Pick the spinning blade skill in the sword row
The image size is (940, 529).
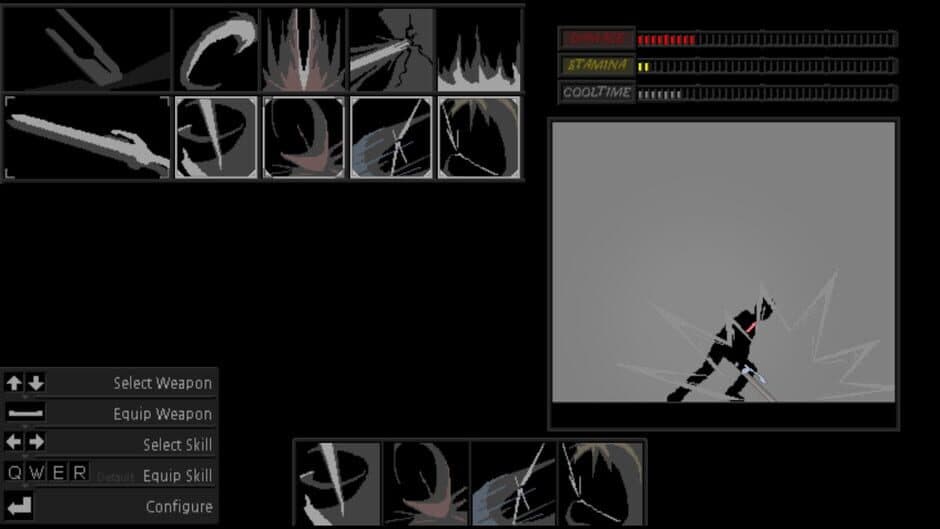click(x=216, y=137)
